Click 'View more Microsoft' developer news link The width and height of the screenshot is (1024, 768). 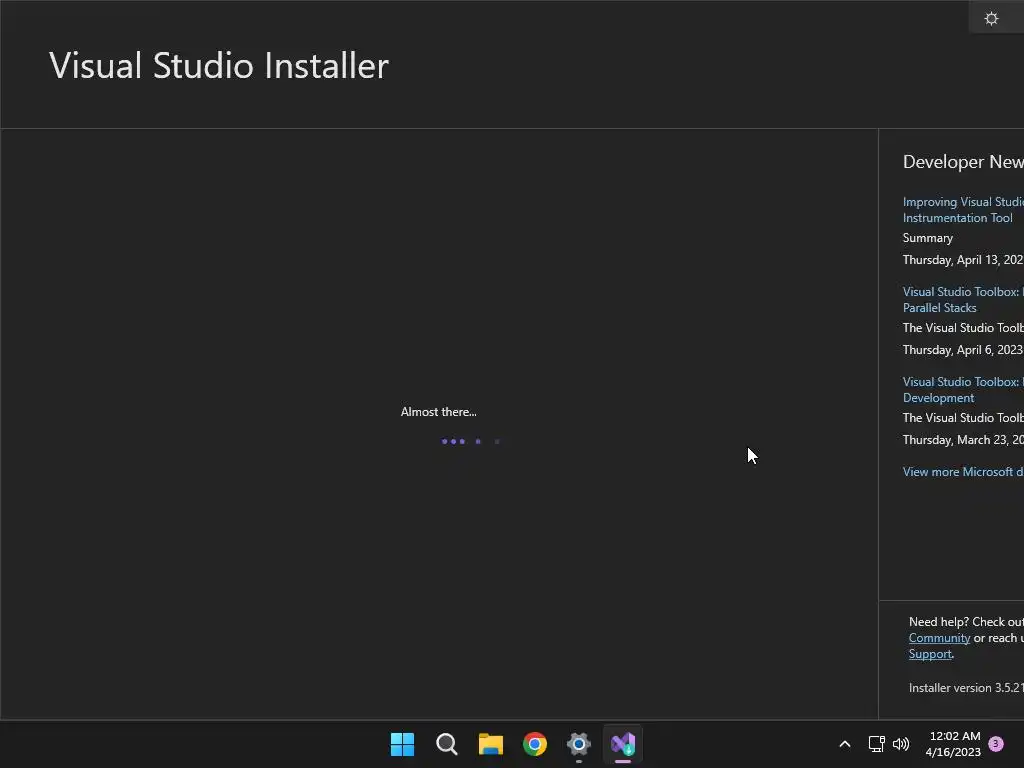[x=963, y=472]
